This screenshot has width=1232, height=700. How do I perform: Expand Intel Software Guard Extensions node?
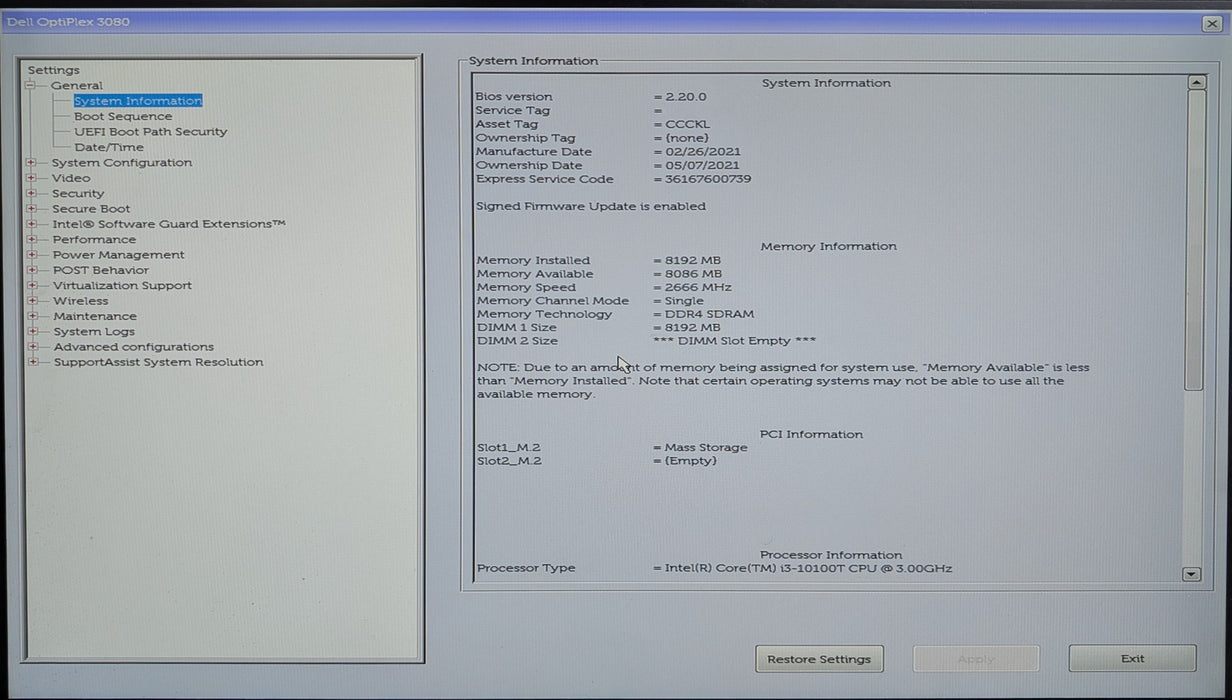tap(32, 224)
